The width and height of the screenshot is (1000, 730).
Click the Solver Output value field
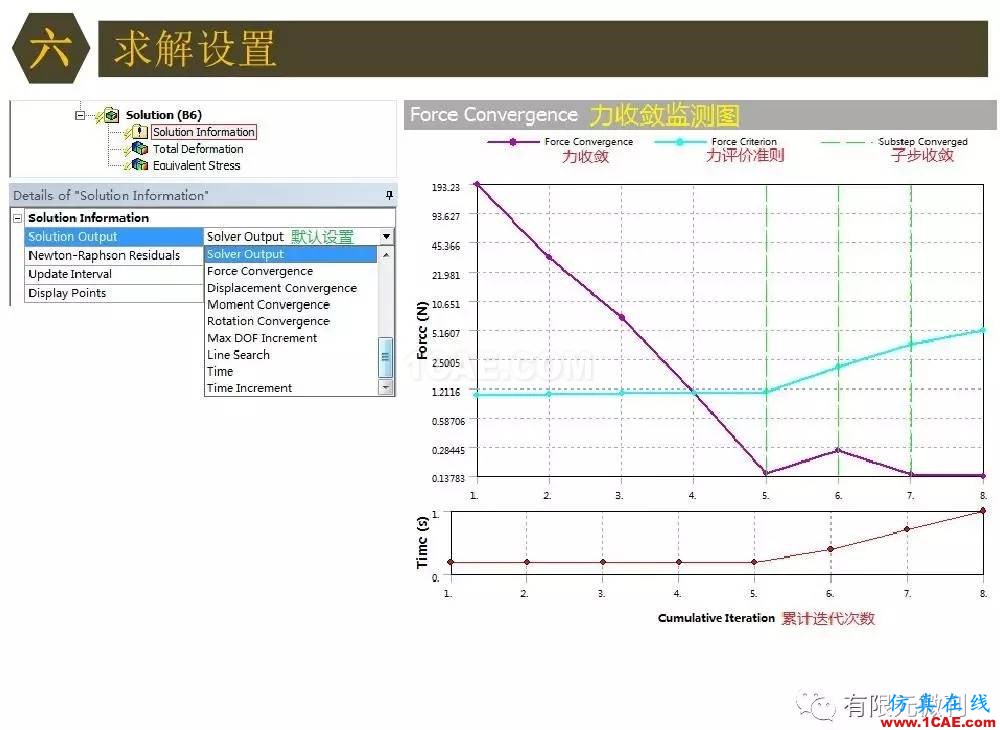291,237
